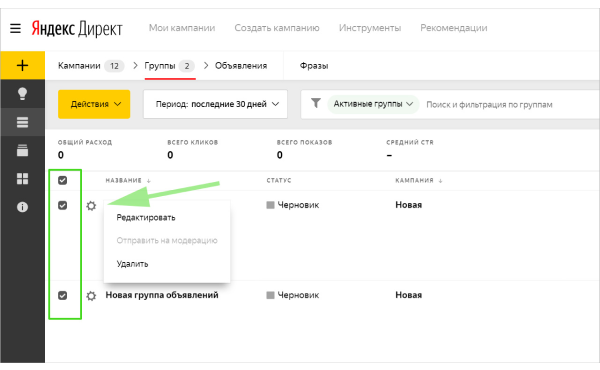
Task: Open the lightbulb recommendations sidebar icon
Action: click(x=23, y=94)
